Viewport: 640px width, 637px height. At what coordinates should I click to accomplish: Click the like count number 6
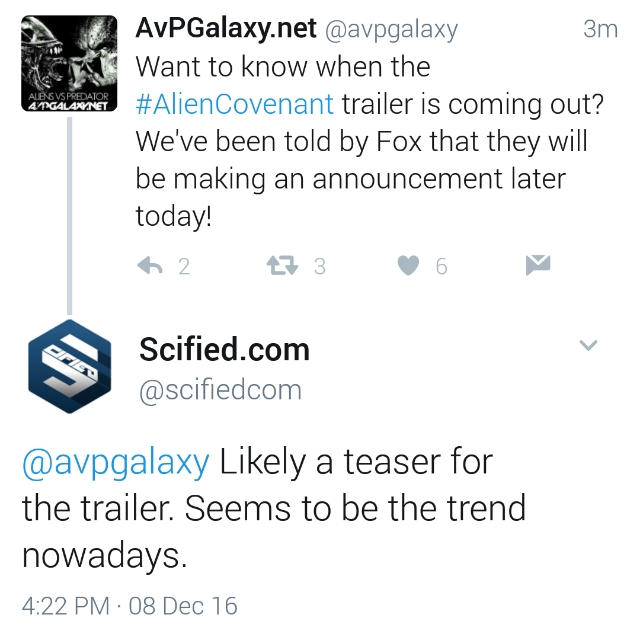[441, 266]
